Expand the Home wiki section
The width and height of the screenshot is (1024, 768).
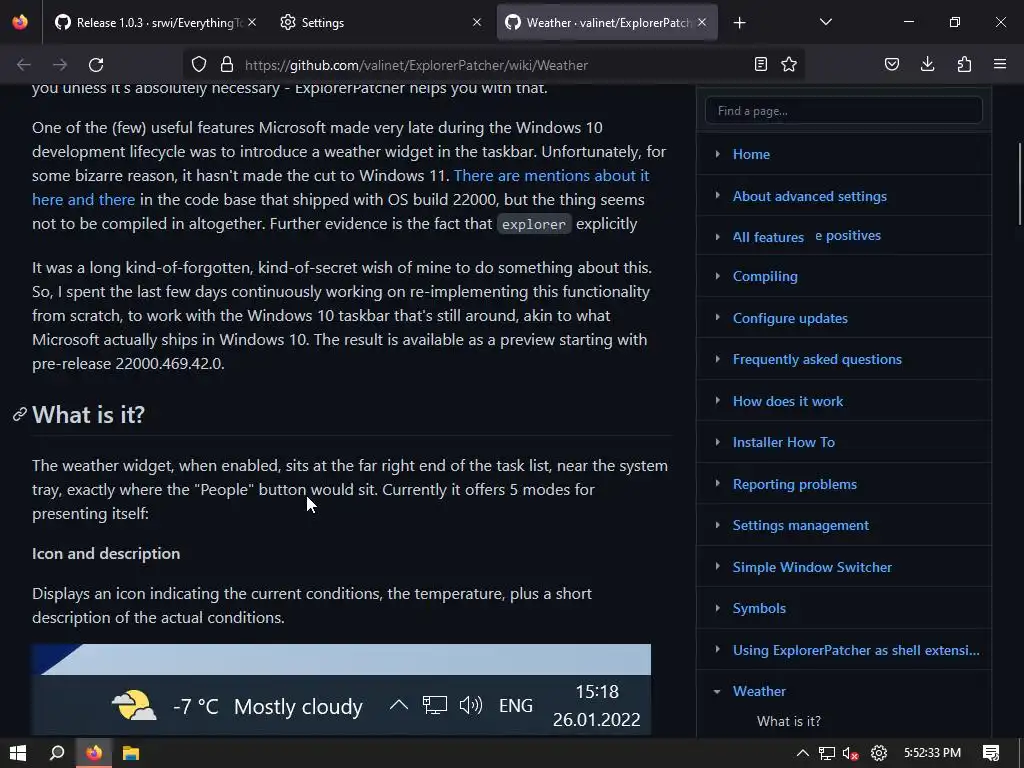(x=718, y=154)
